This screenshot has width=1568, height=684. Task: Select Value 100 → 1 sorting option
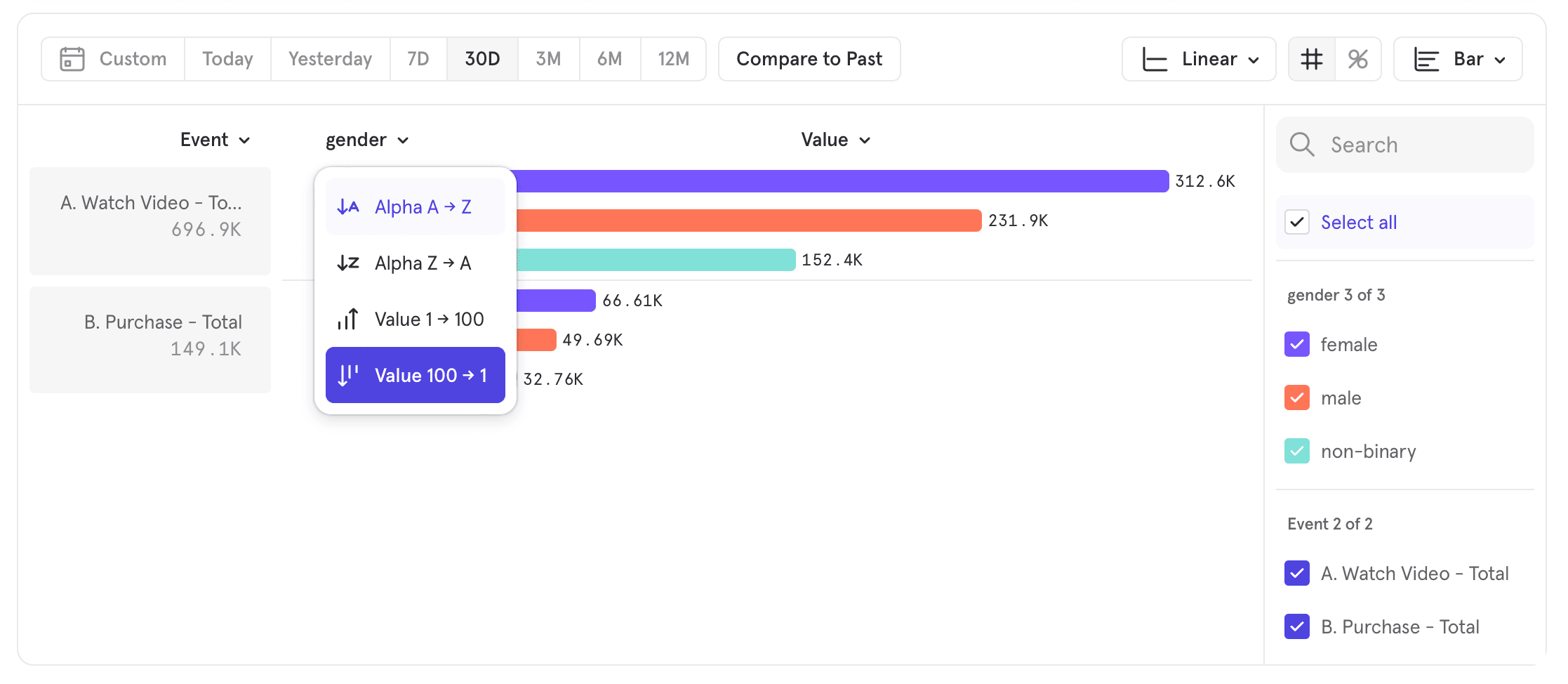coord(415,375)
